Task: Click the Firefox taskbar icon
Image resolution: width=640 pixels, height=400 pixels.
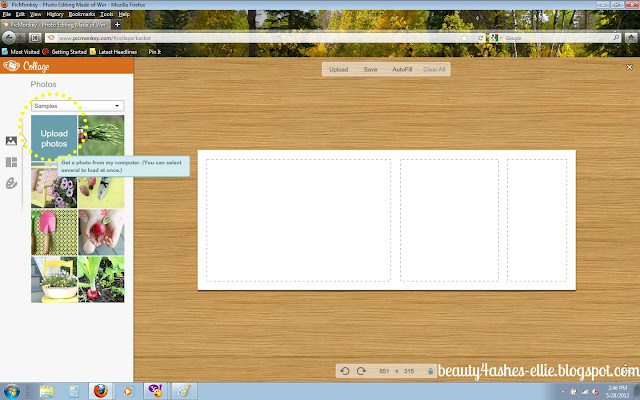Action: [x=100, y=391]
